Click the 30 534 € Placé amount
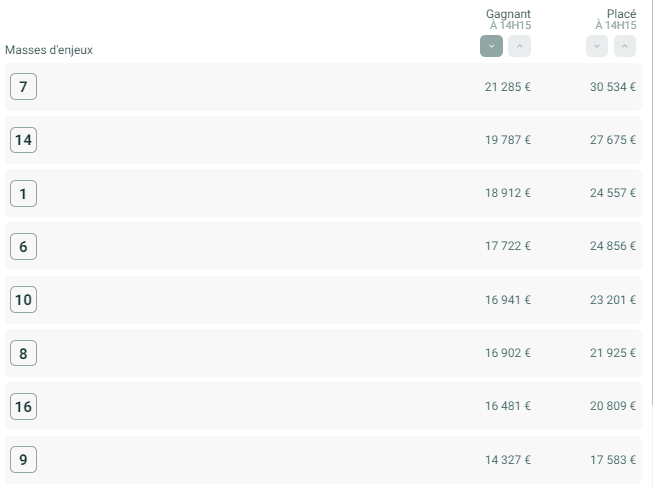The image size is (653, 489). (613, 87)
